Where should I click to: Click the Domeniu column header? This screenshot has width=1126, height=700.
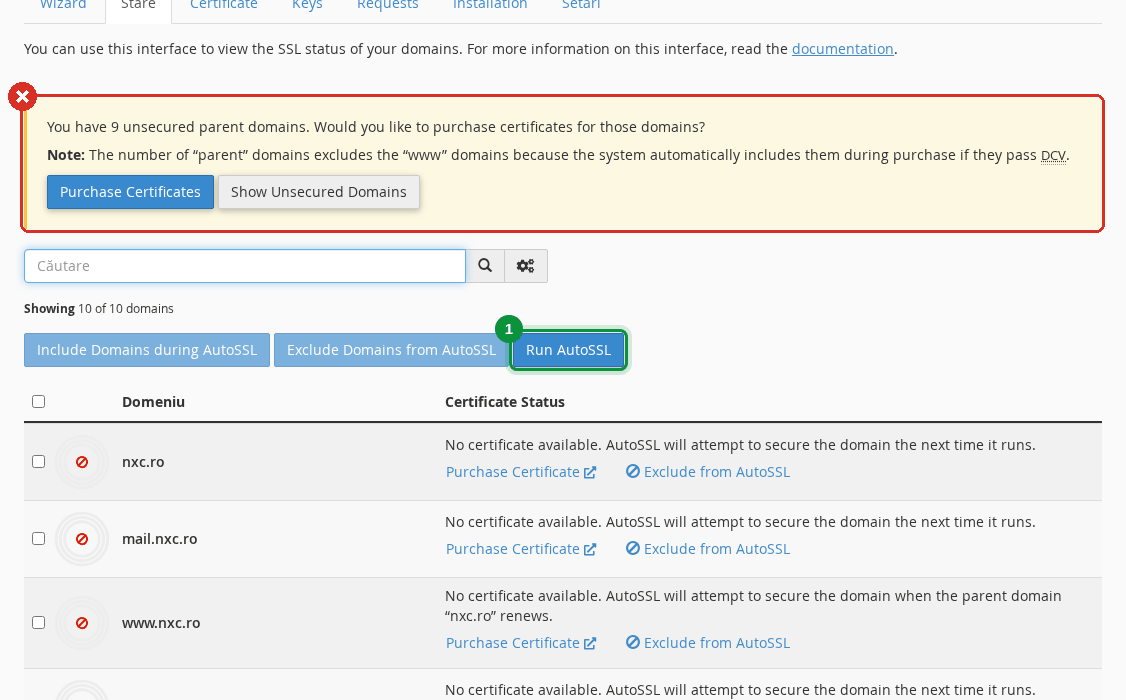point(153,402)
